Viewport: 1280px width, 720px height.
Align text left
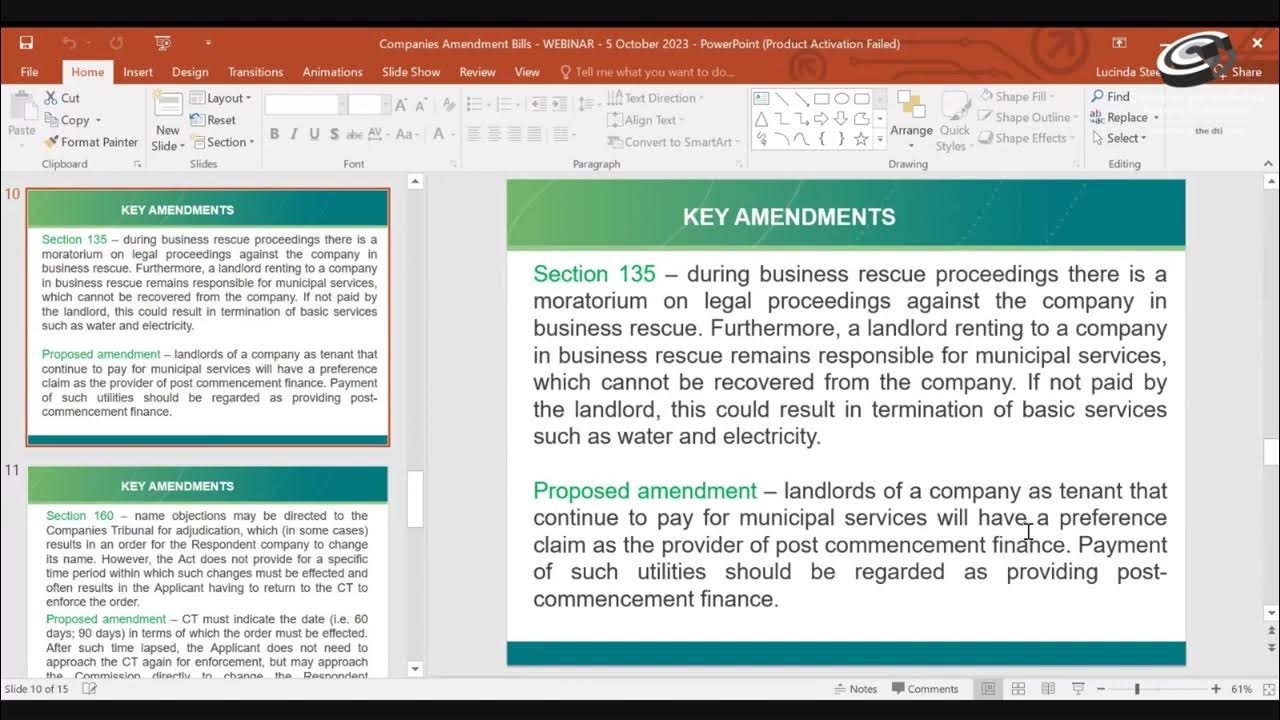474,134
